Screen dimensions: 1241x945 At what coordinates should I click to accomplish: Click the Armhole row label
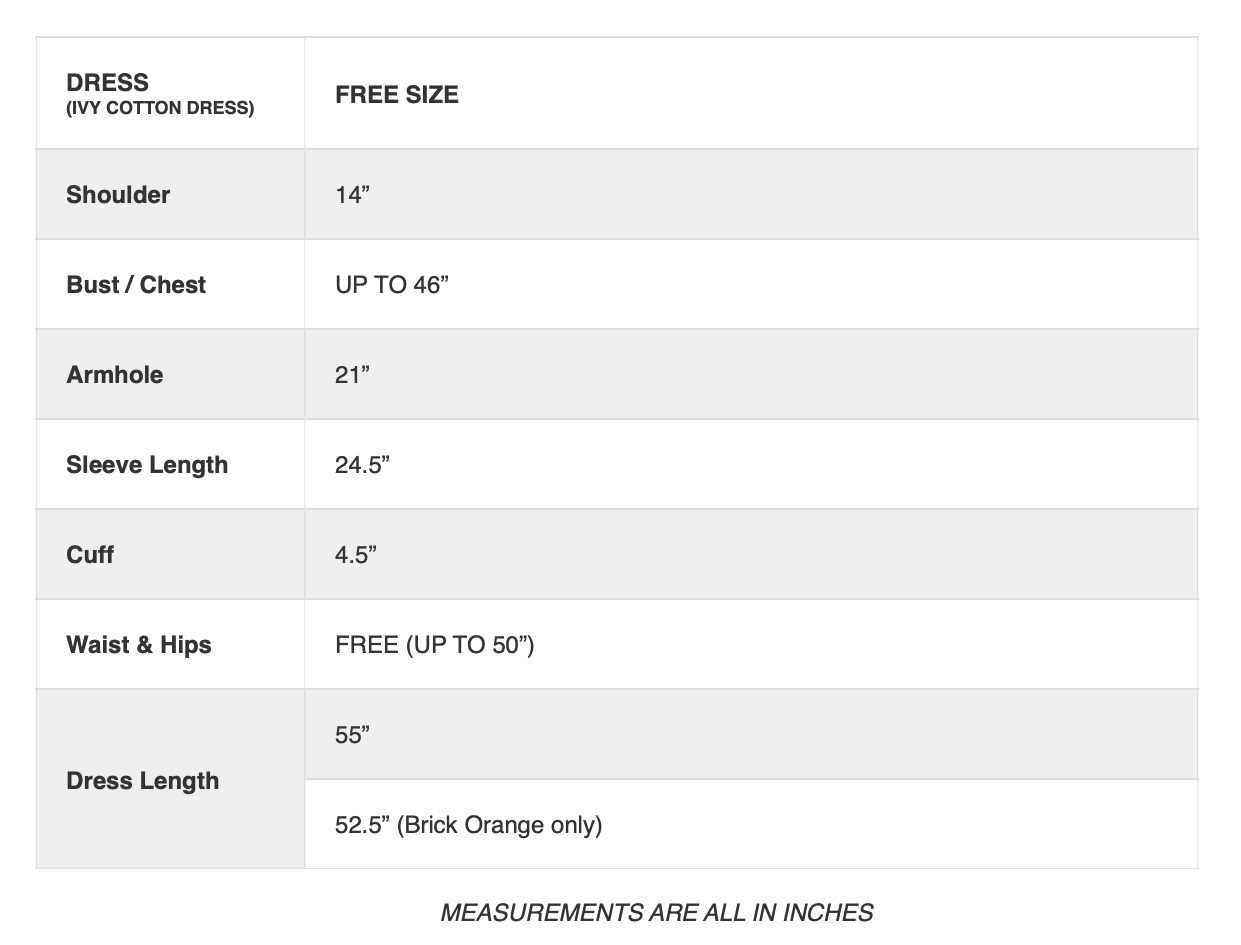[x=114, y=375]
